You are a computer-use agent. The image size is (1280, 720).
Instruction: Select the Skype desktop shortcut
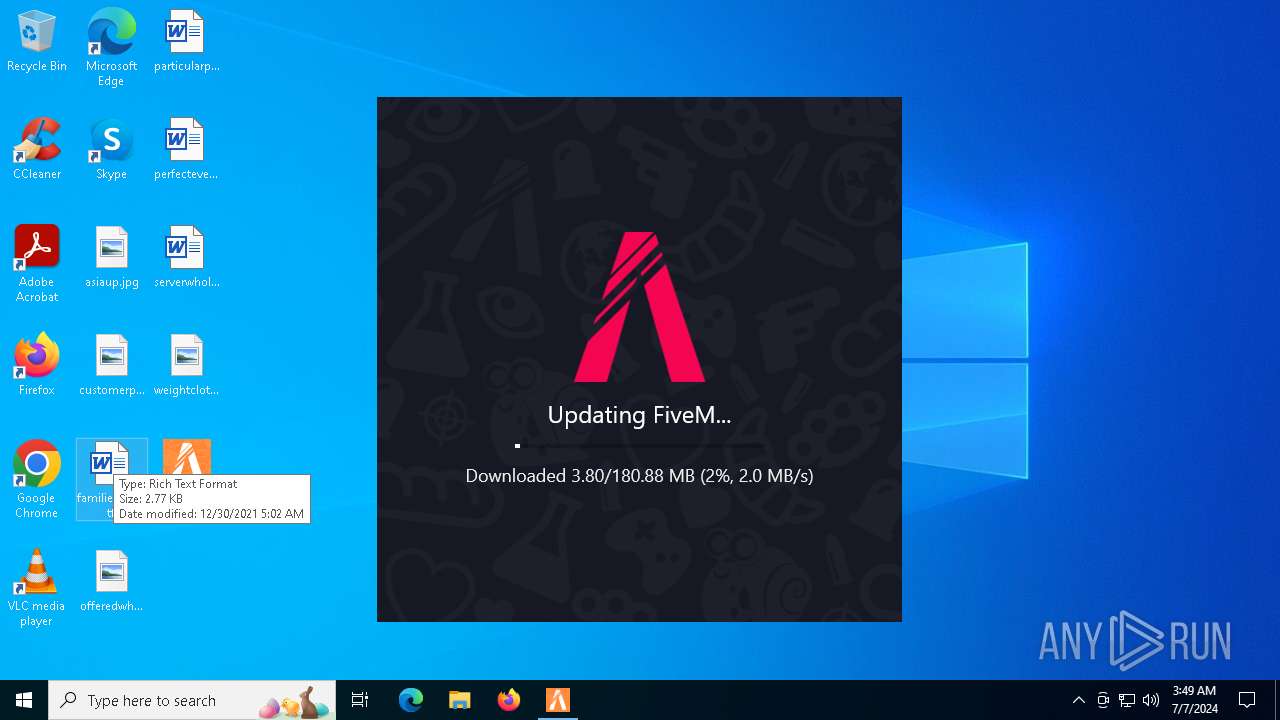111,150
